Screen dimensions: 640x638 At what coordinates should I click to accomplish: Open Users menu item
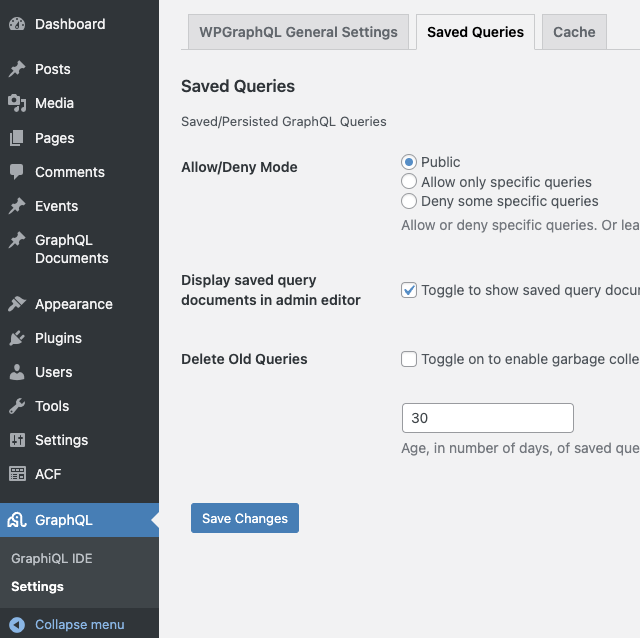click(80, 372)
